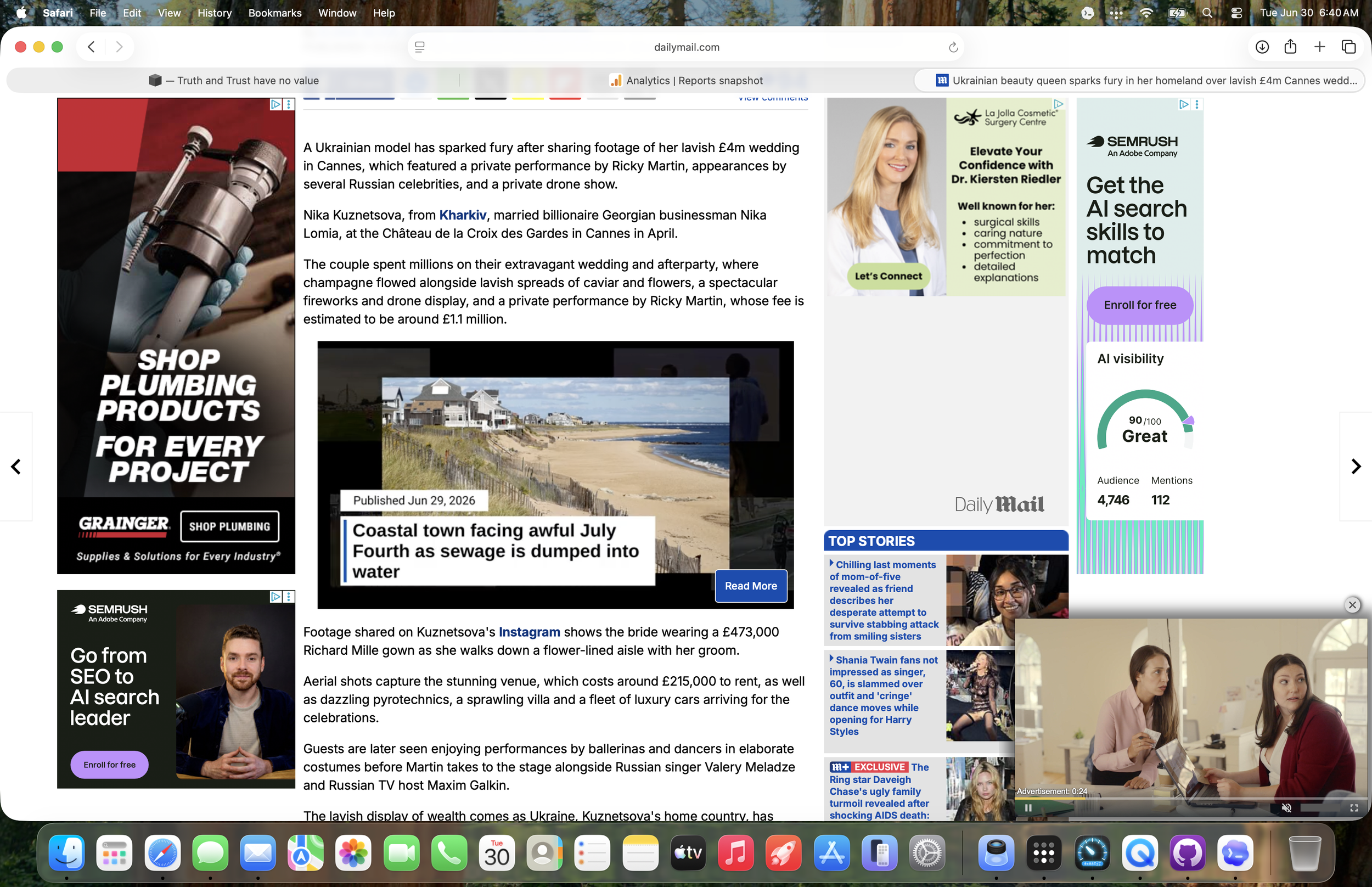The width and height of the screenshot is (1372, 887).
Task: Launch Messages from the Dock
Action: point(210,853)
